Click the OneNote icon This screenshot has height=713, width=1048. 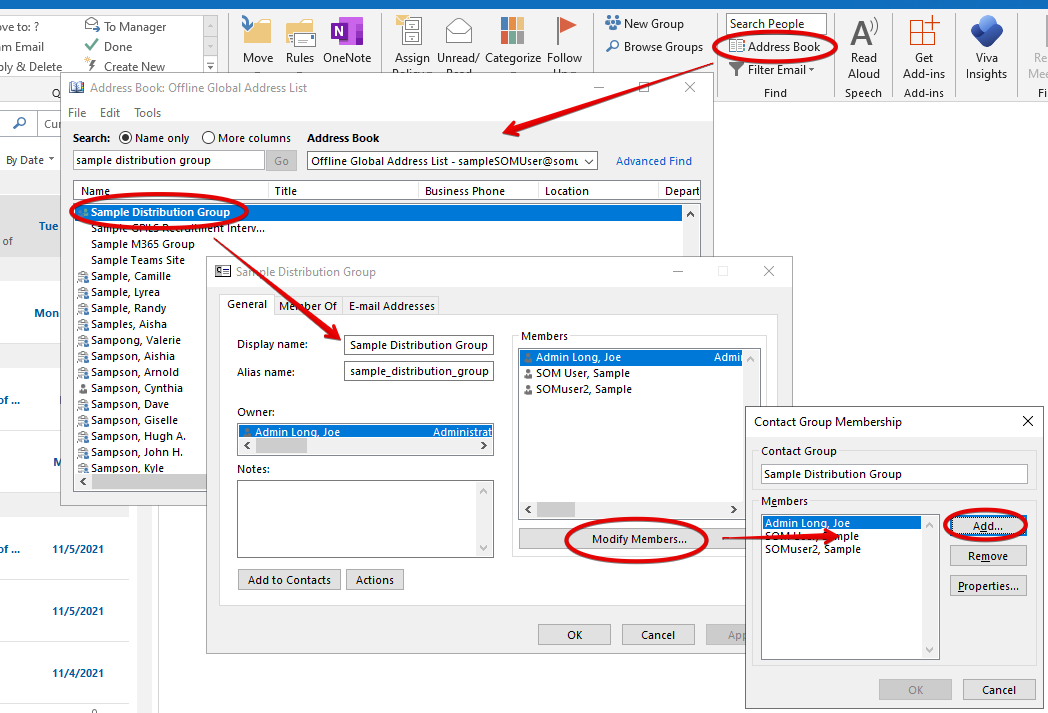tap(347, 32)
